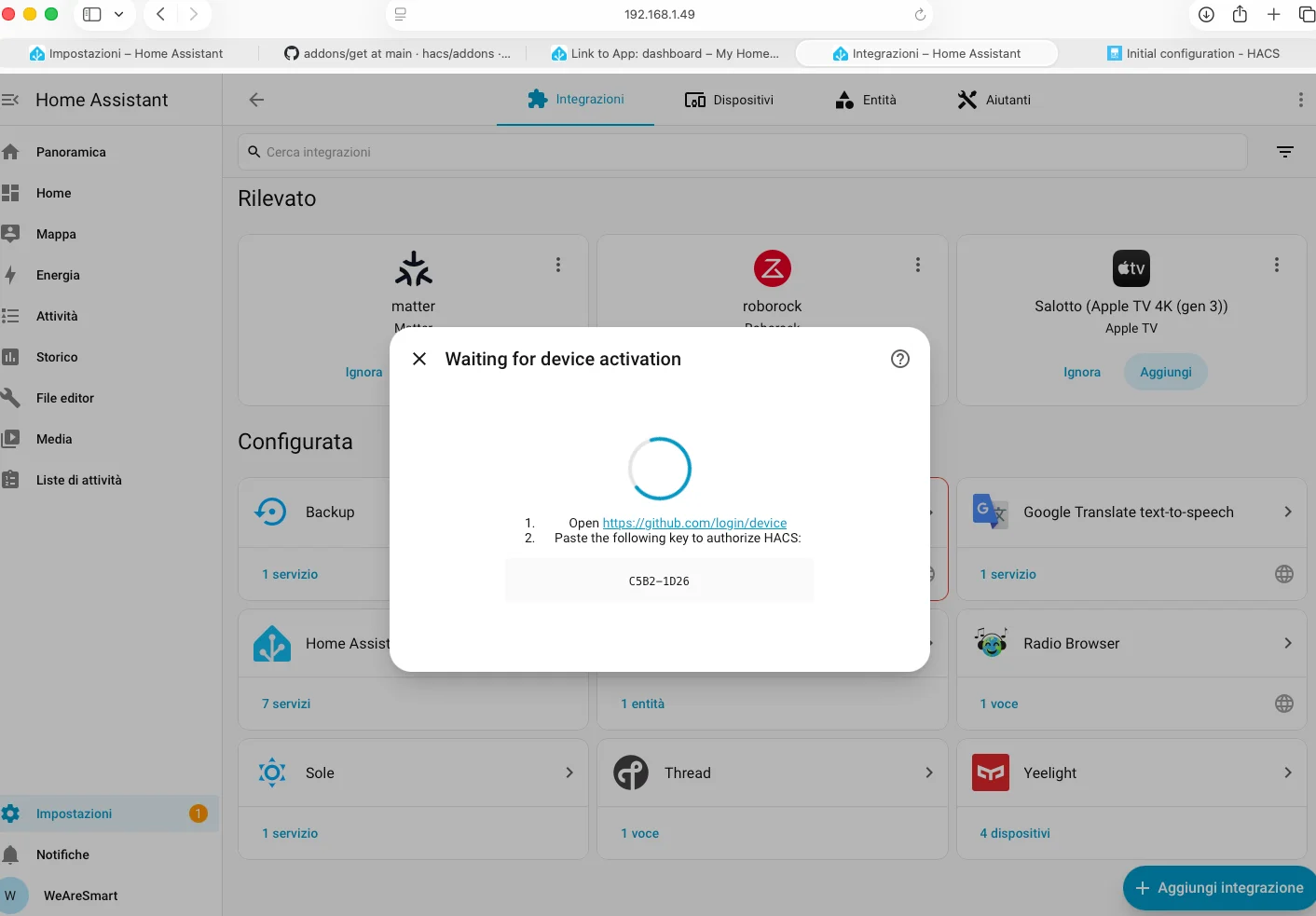Open Home in the sidebar
This screenshot has height=916, width=1316.
109,193
